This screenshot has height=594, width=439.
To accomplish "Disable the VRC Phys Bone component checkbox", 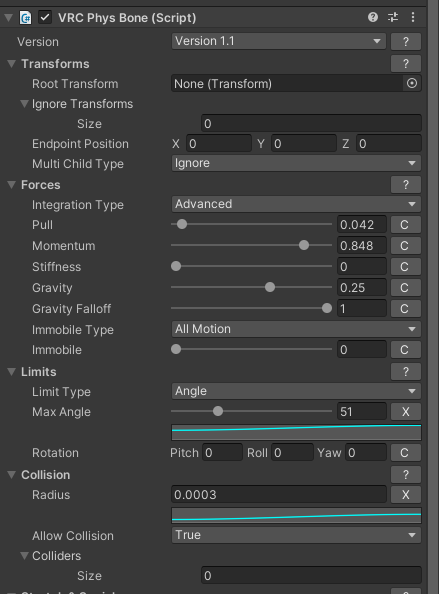I will click(x=45, y=17).
